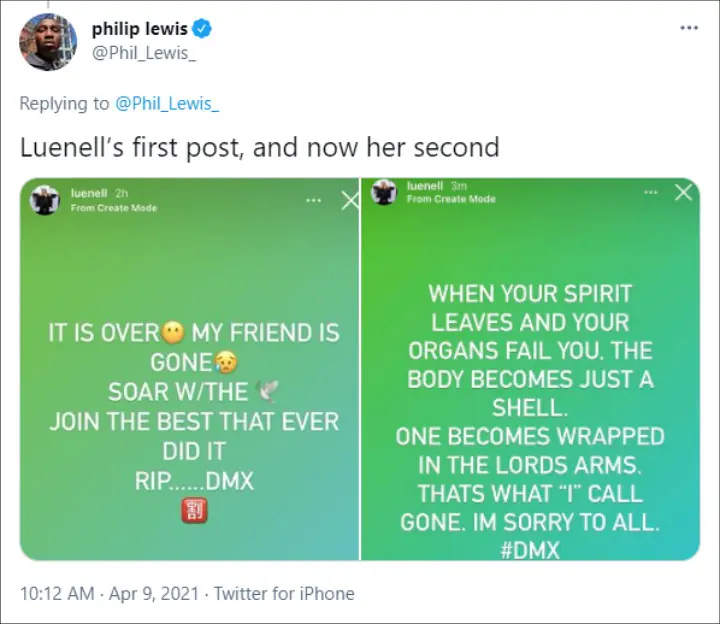Image resolution: width=720 pixels, height=624 pixels.
Task: Click the luenell username in the right story
Action: (426, 186)
